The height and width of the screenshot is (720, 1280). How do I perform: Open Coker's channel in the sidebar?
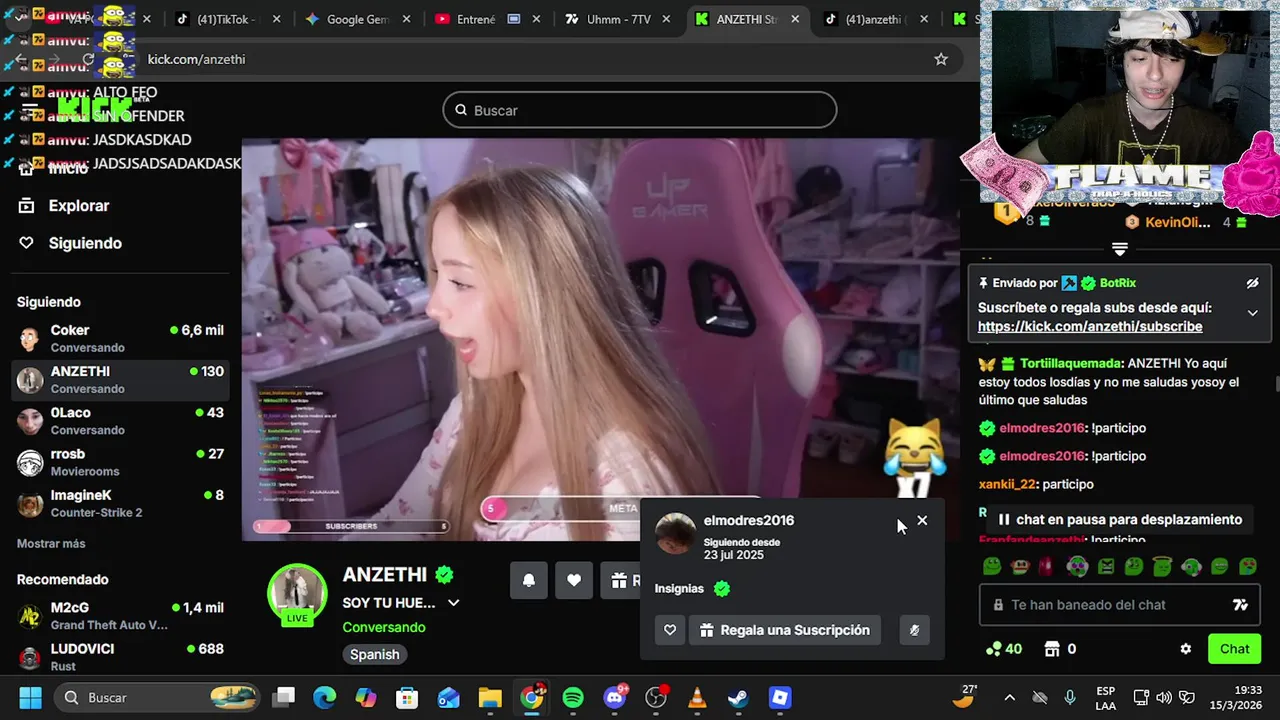pos(120,338)
